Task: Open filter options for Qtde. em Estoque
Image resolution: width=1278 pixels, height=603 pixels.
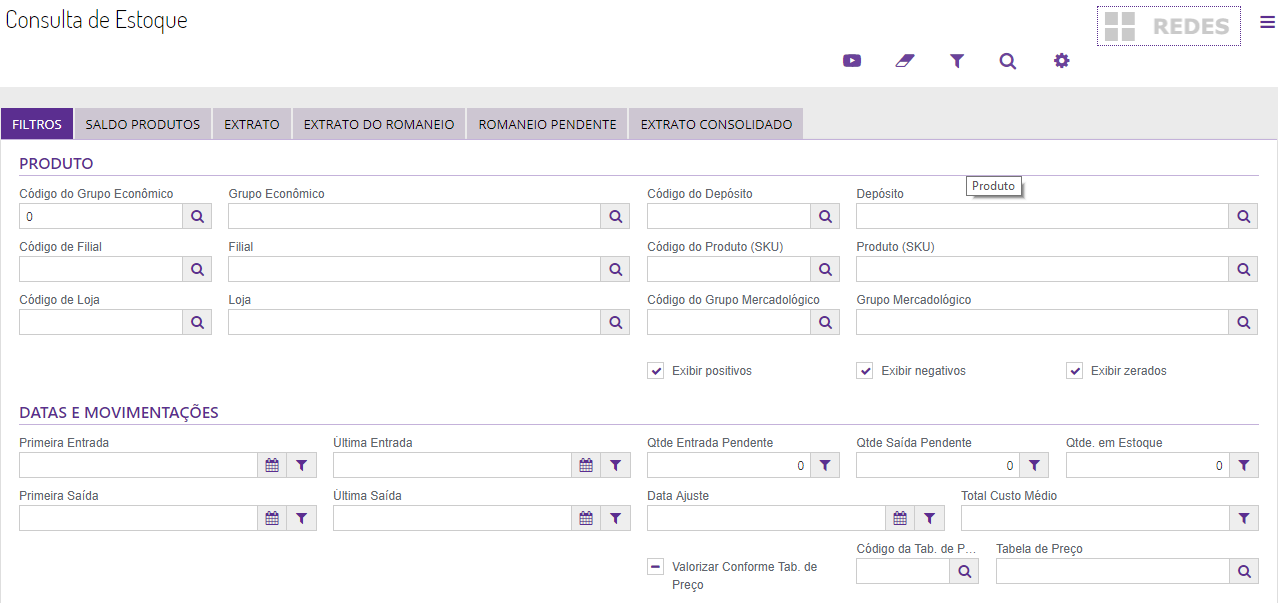Action: (x=1243, y=465)
